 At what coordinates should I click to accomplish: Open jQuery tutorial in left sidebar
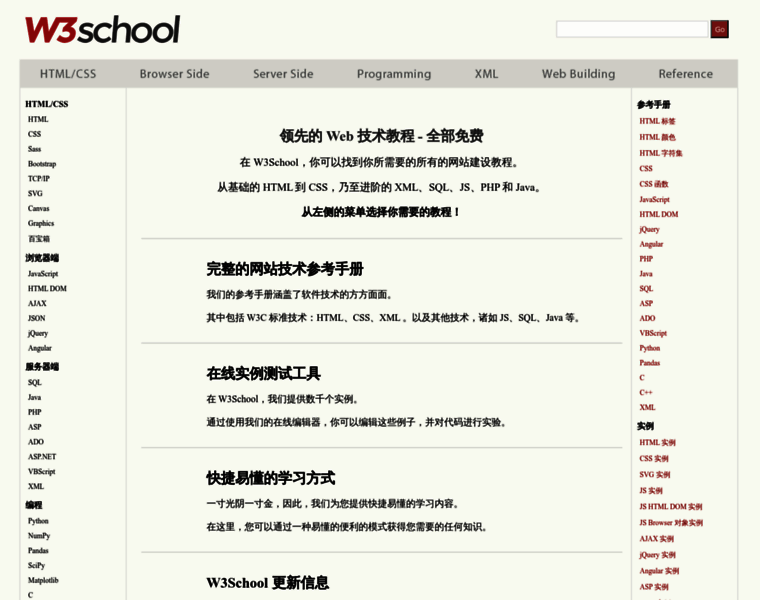38,333
